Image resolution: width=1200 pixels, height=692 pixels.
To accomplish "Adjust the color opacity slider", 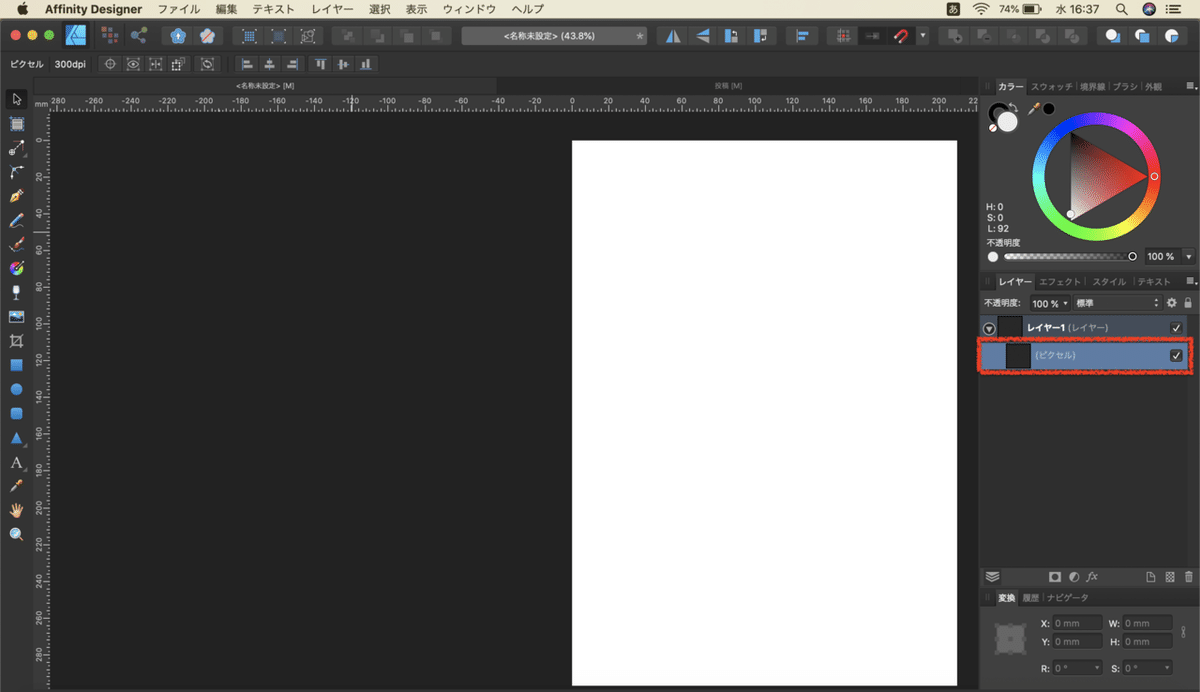I will 1070,257.
